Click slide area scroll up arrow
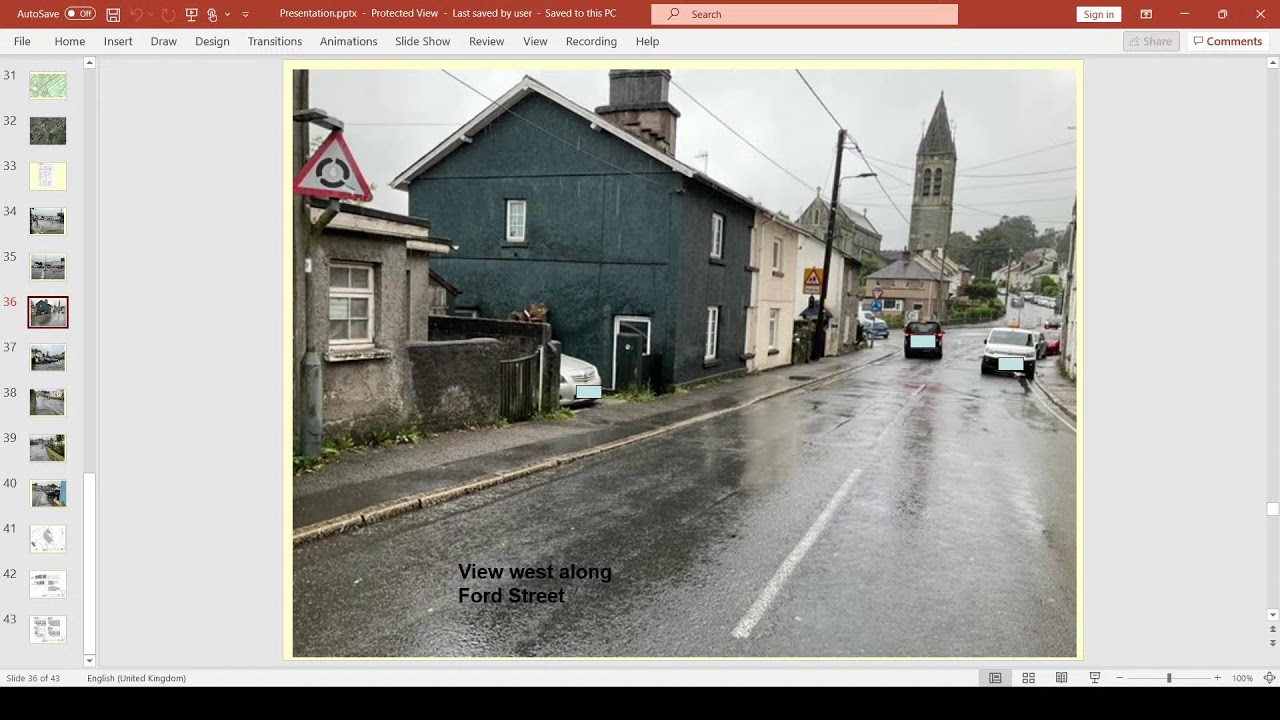1280x720 pixels. tap(1273, 63)
